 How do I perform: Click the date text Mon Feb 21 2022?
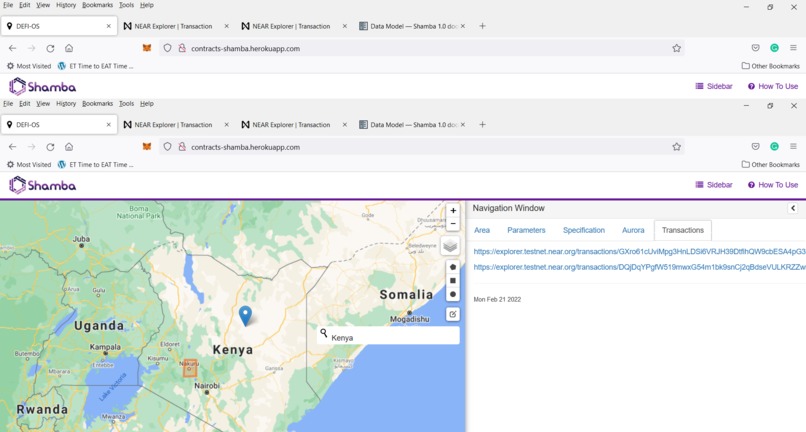(x=497, y=299)
